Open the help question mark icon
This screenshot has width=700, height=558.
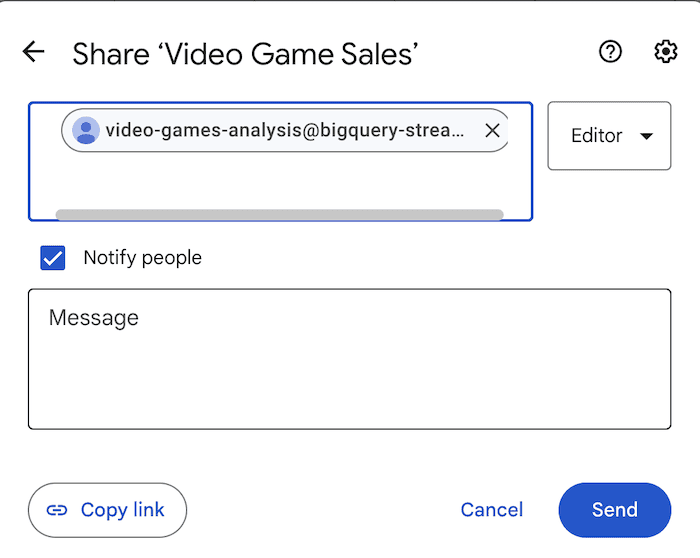click(x=610, y=52)
